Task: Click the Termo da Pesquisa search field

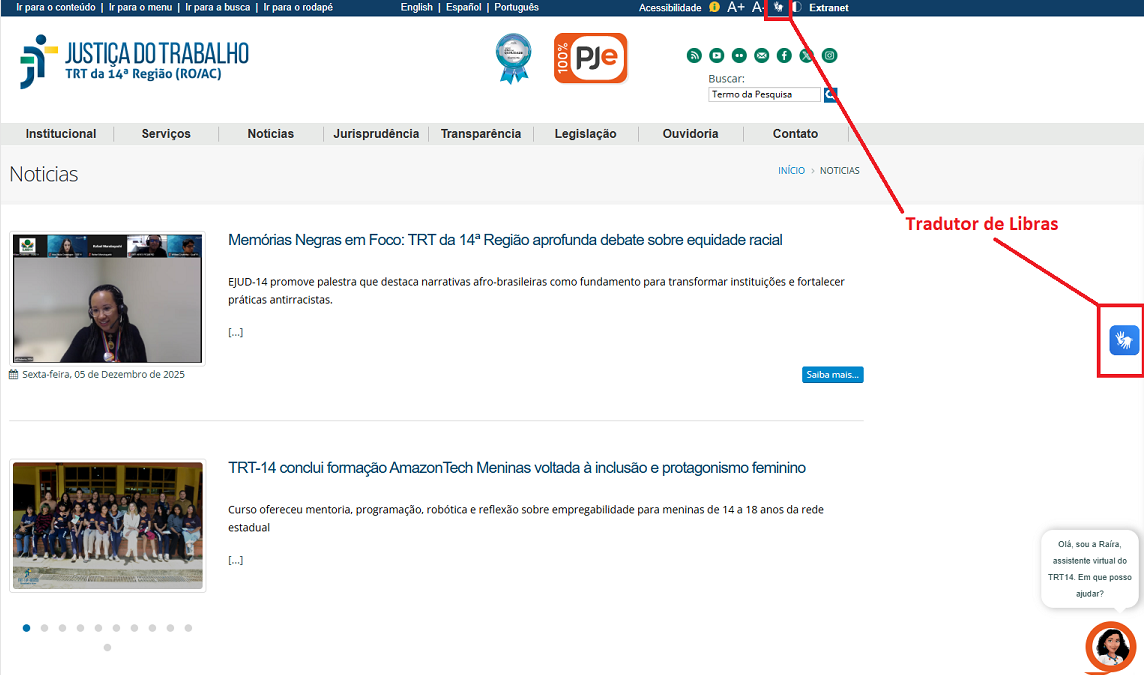Action: point(763,95)
